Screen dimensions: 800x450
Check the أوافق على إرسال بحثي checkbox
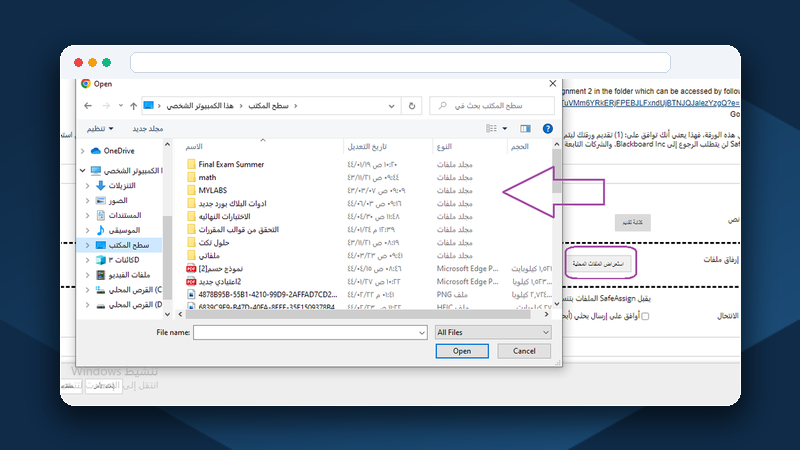pos(645,316)
